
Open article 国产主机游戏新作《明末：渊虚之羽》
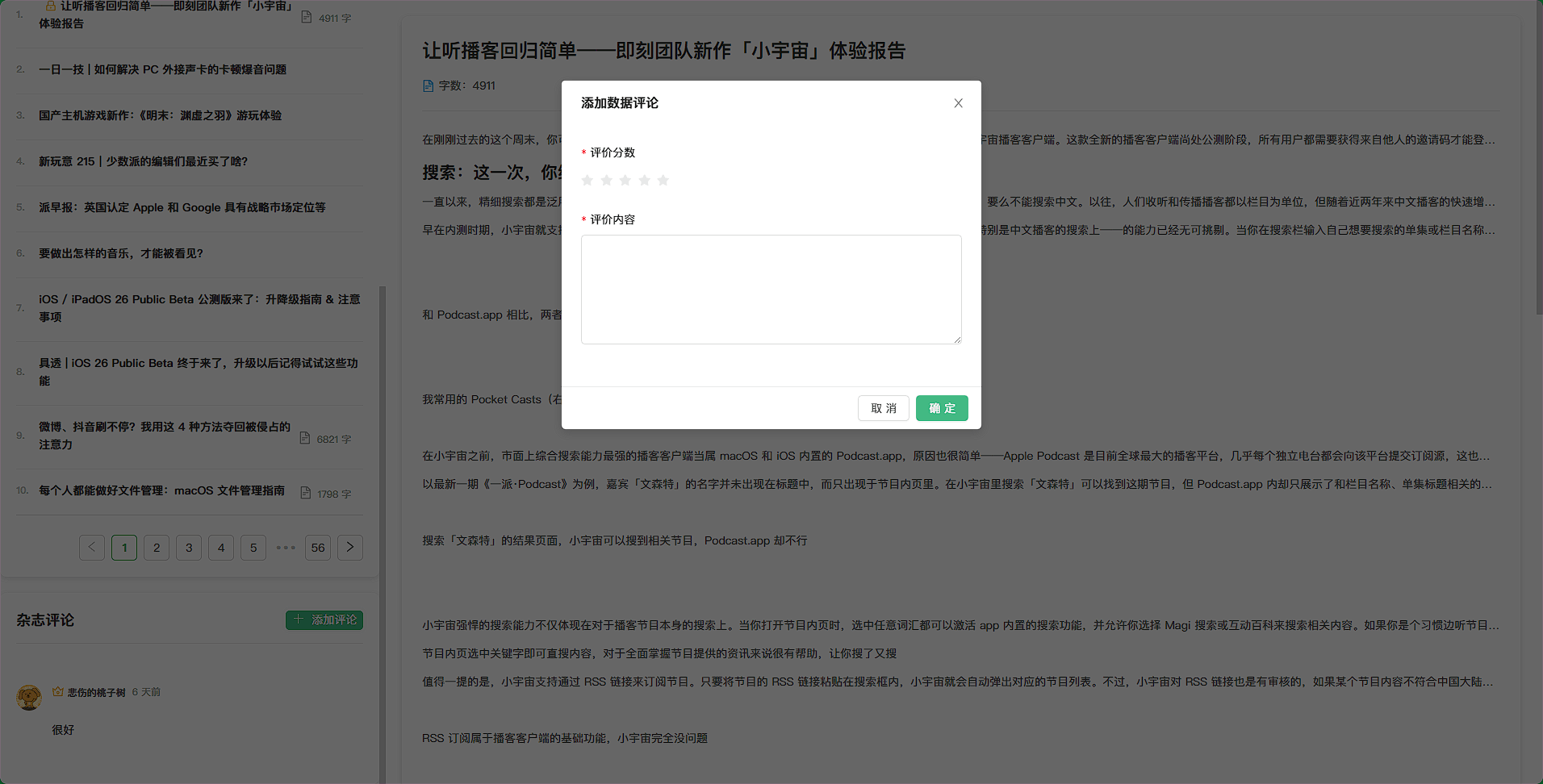coord(161,115)
